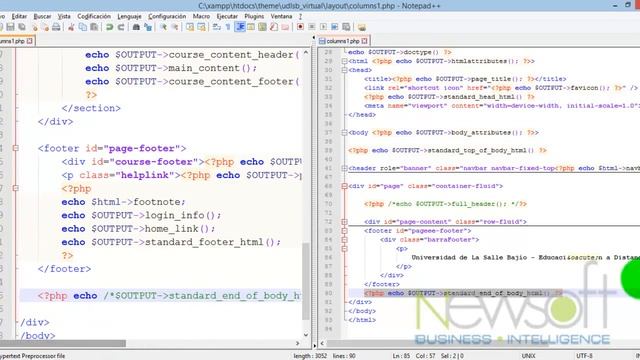Viewport: 640px width, 360px height.
Task: Toggle word wrap in the toolbar
Action: click(x=216, y=27)
